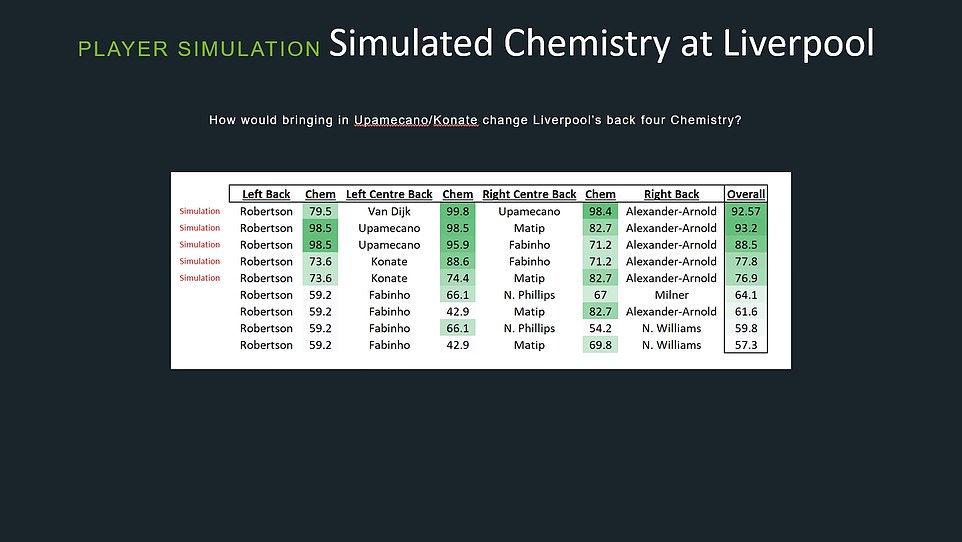Select the 42.9 value in the 61.6 overall row
962x542 pixels.
458,311
